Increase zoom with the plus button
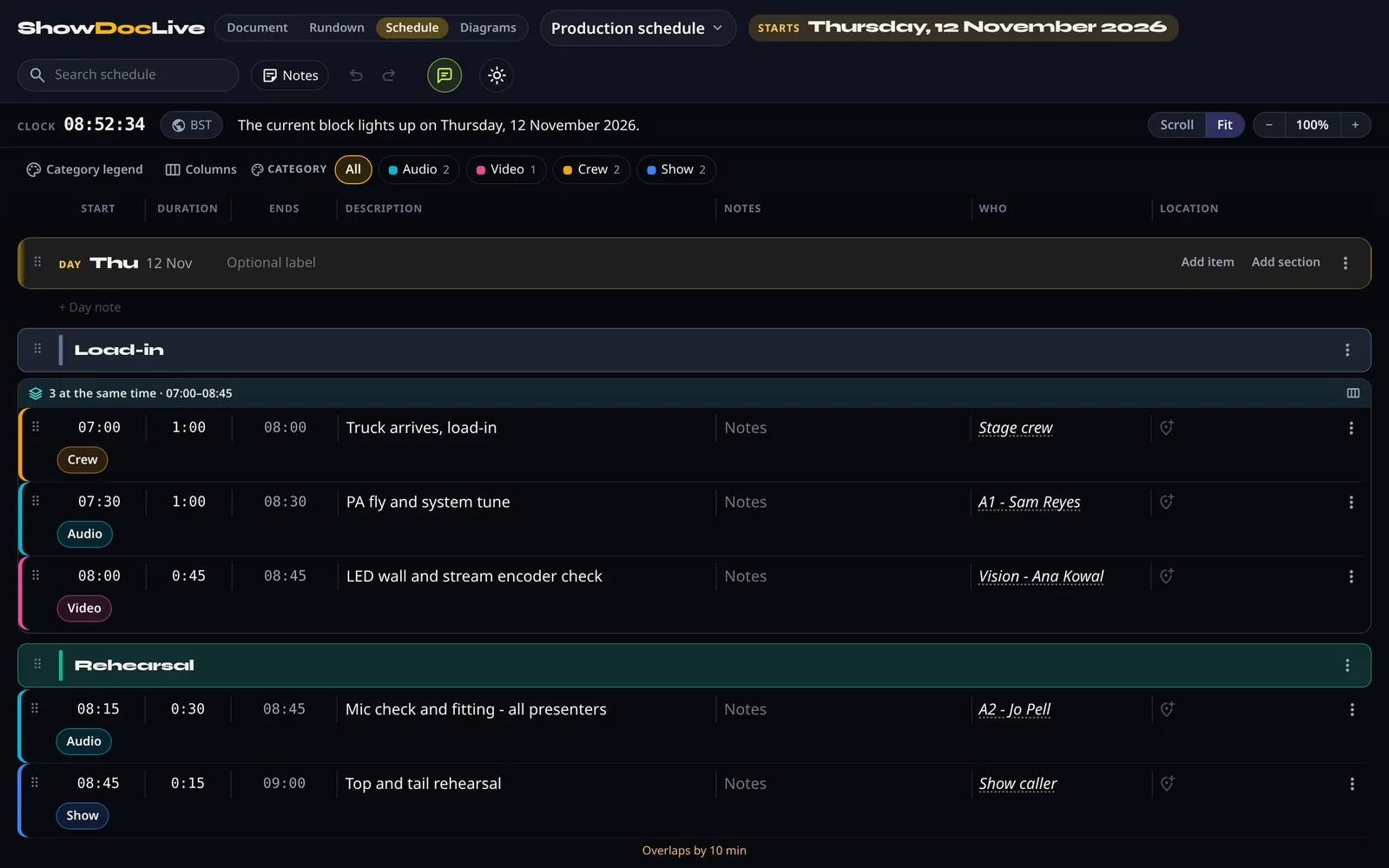This screenshot has height=868, width=1389. (1355, 125)
